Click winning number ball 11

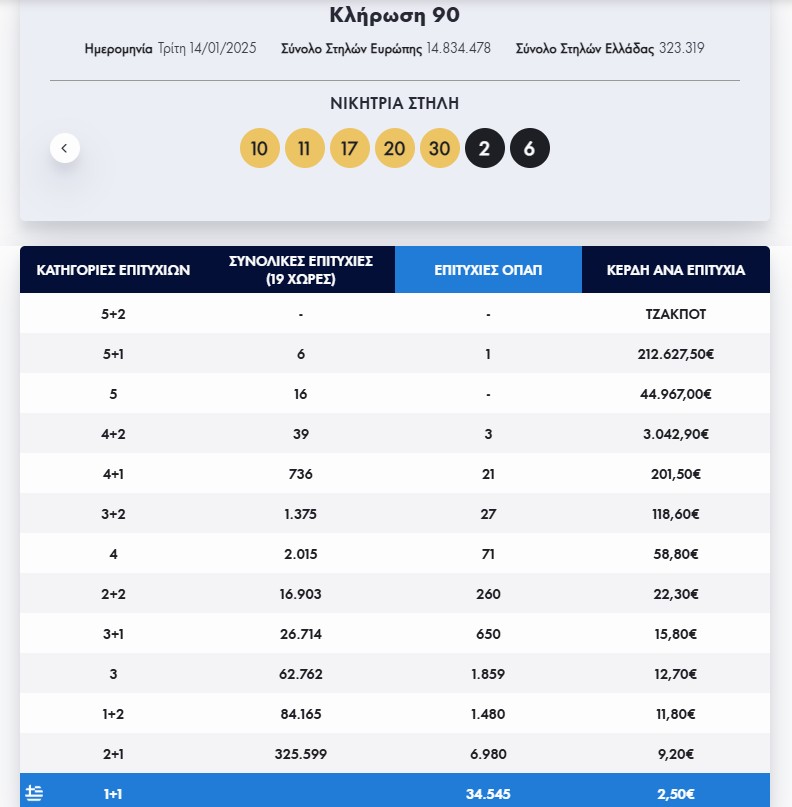pos(305,149)
